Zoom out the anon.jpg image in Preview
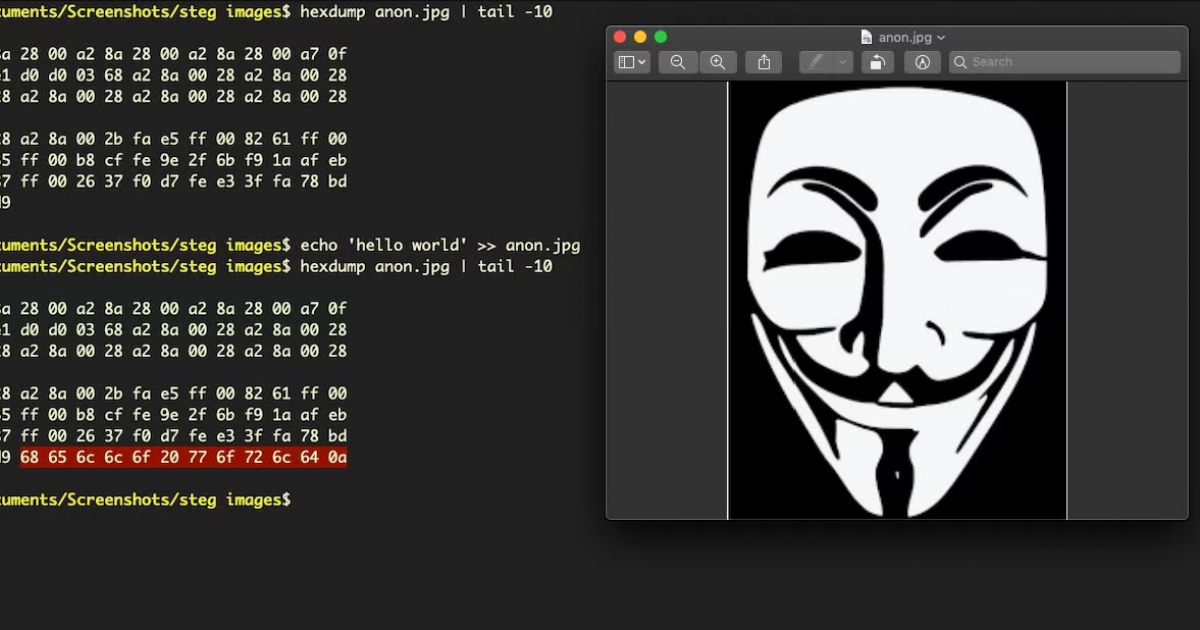 pyautogui.click(x=678, y=62)
